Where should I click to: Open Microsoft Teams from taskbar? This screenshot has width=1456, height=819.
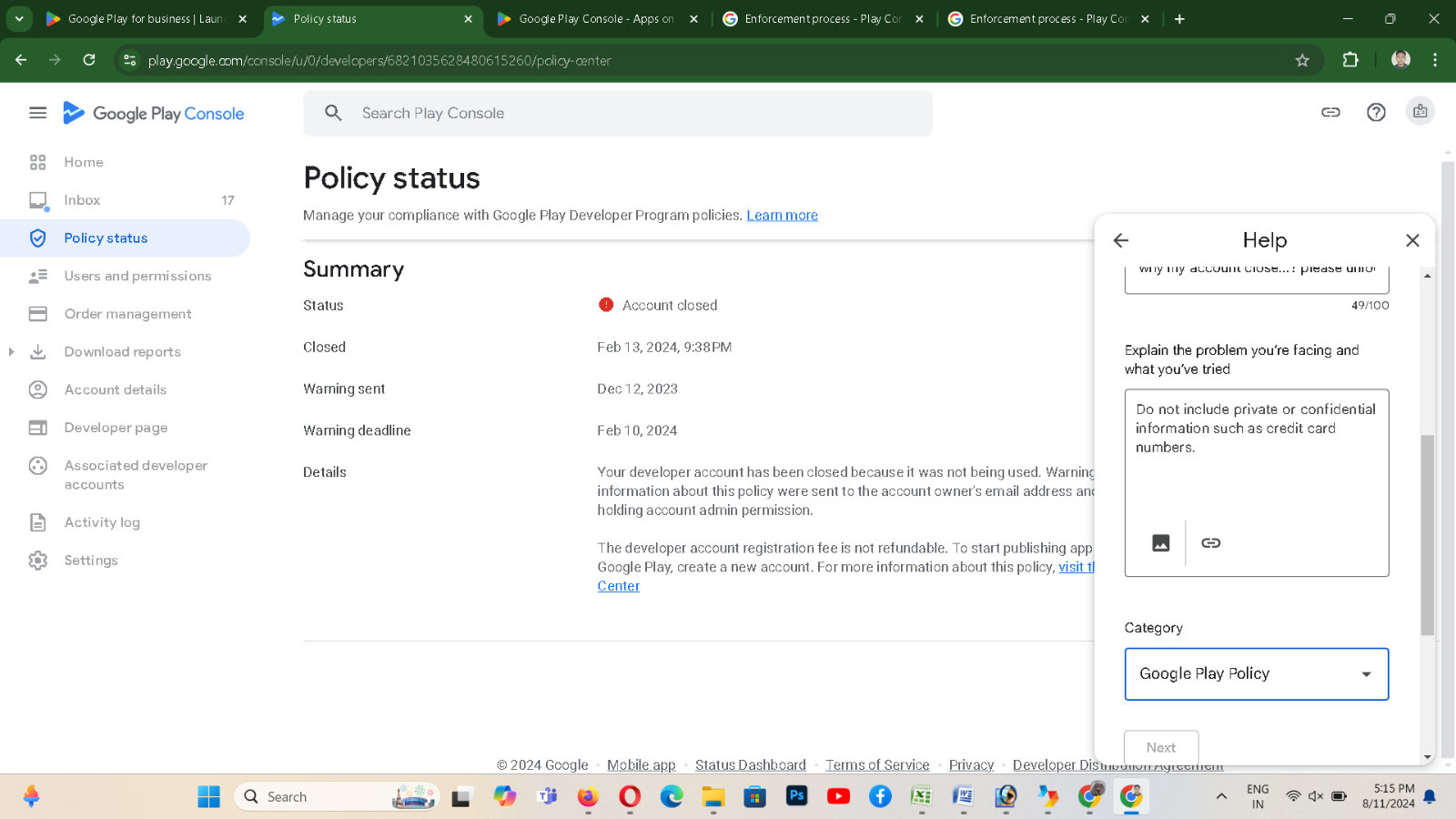click(x=547, y=797)
